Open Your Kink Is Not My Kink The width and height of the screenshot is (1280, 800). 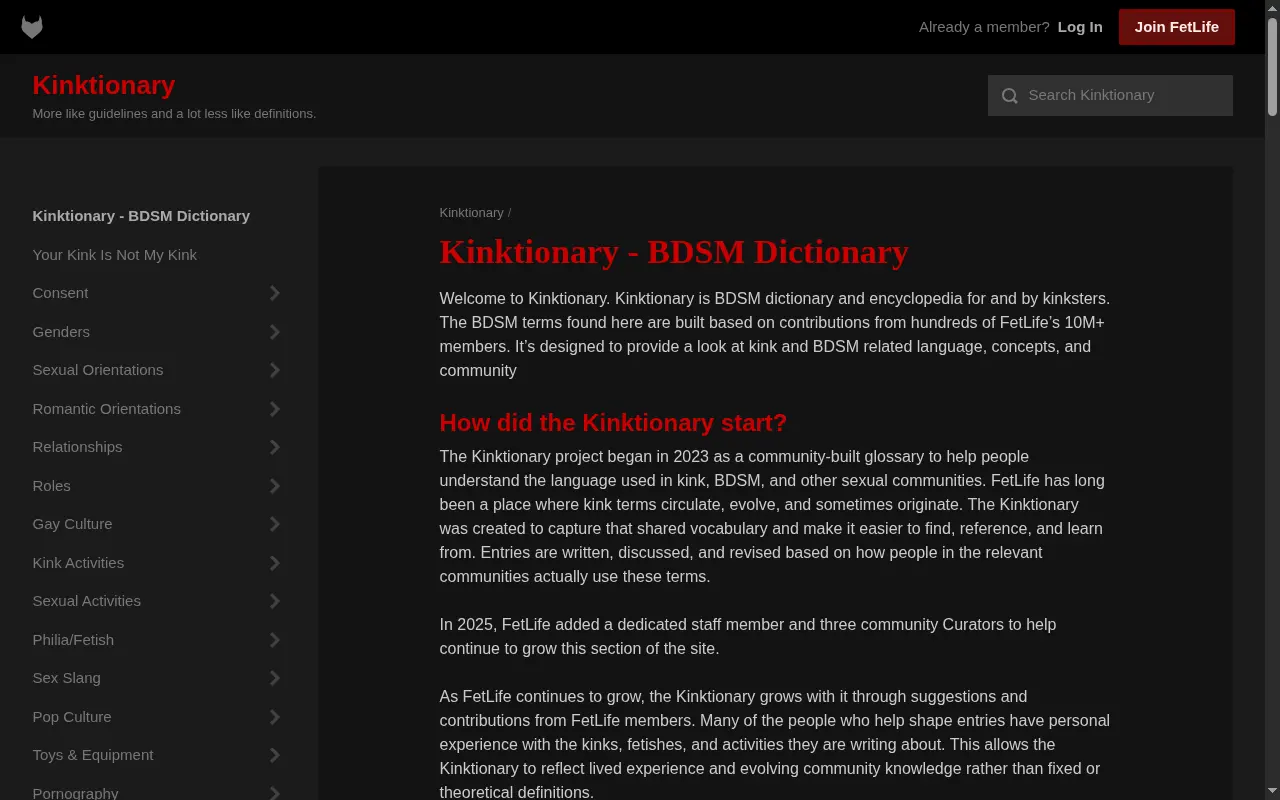pyautogui.click(x=114, y=255)
